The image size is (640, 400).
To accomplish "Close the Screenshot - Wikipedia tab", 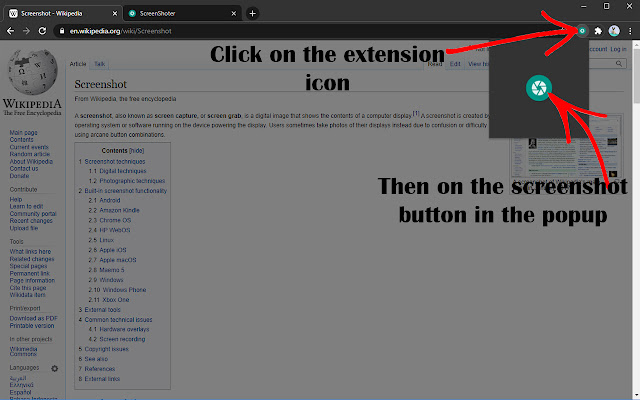I will coord(115,13).
